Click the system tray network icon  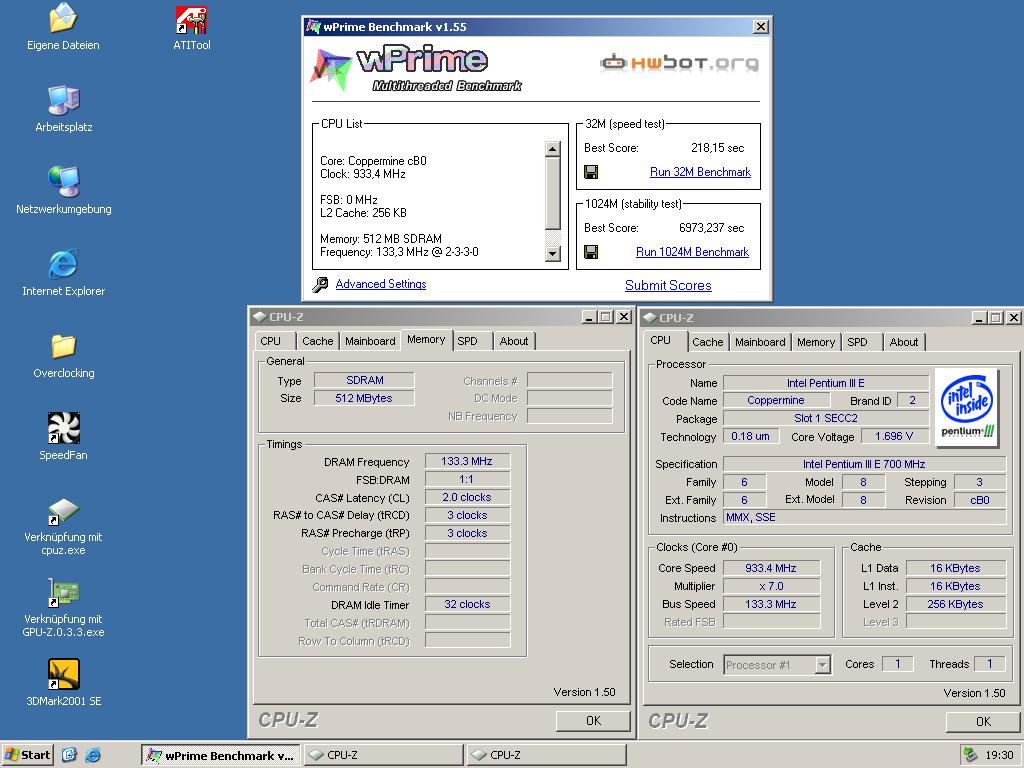pos(970,755)
